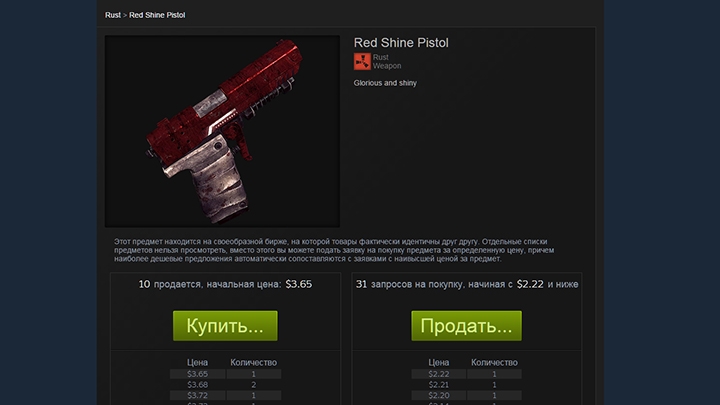The image size is (720, 405).
Task: Click the $2.21 buy order row
Action: tap(467, 385)
